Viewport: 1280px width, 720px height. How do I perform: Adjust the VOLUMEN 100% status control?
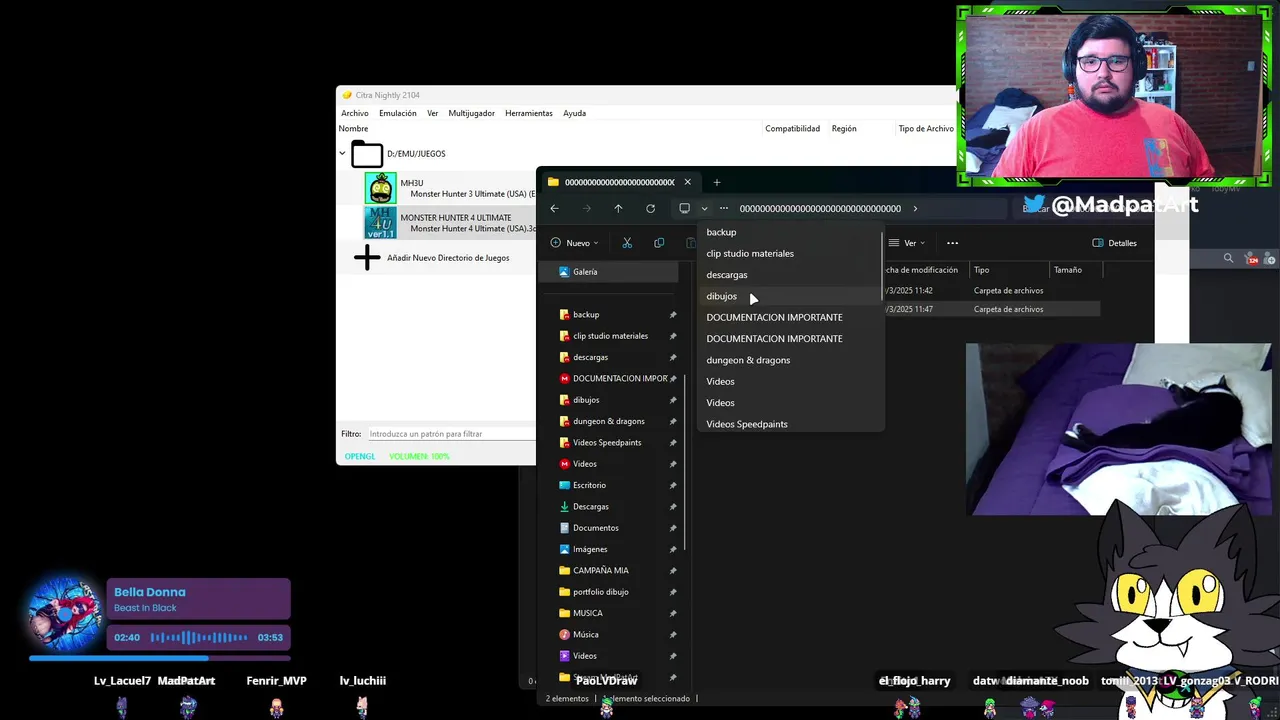click(x=419, y=456)
